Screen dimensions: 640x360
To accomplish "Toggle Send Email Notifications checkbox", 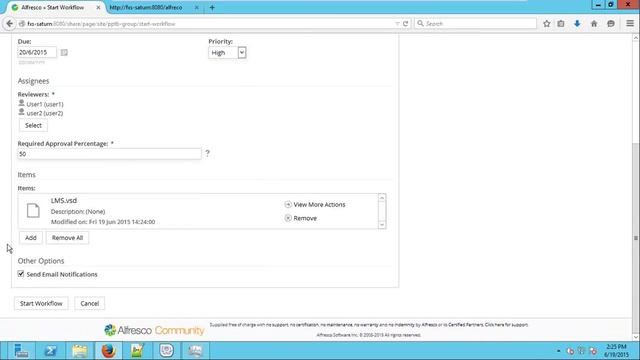I will 21,274.
